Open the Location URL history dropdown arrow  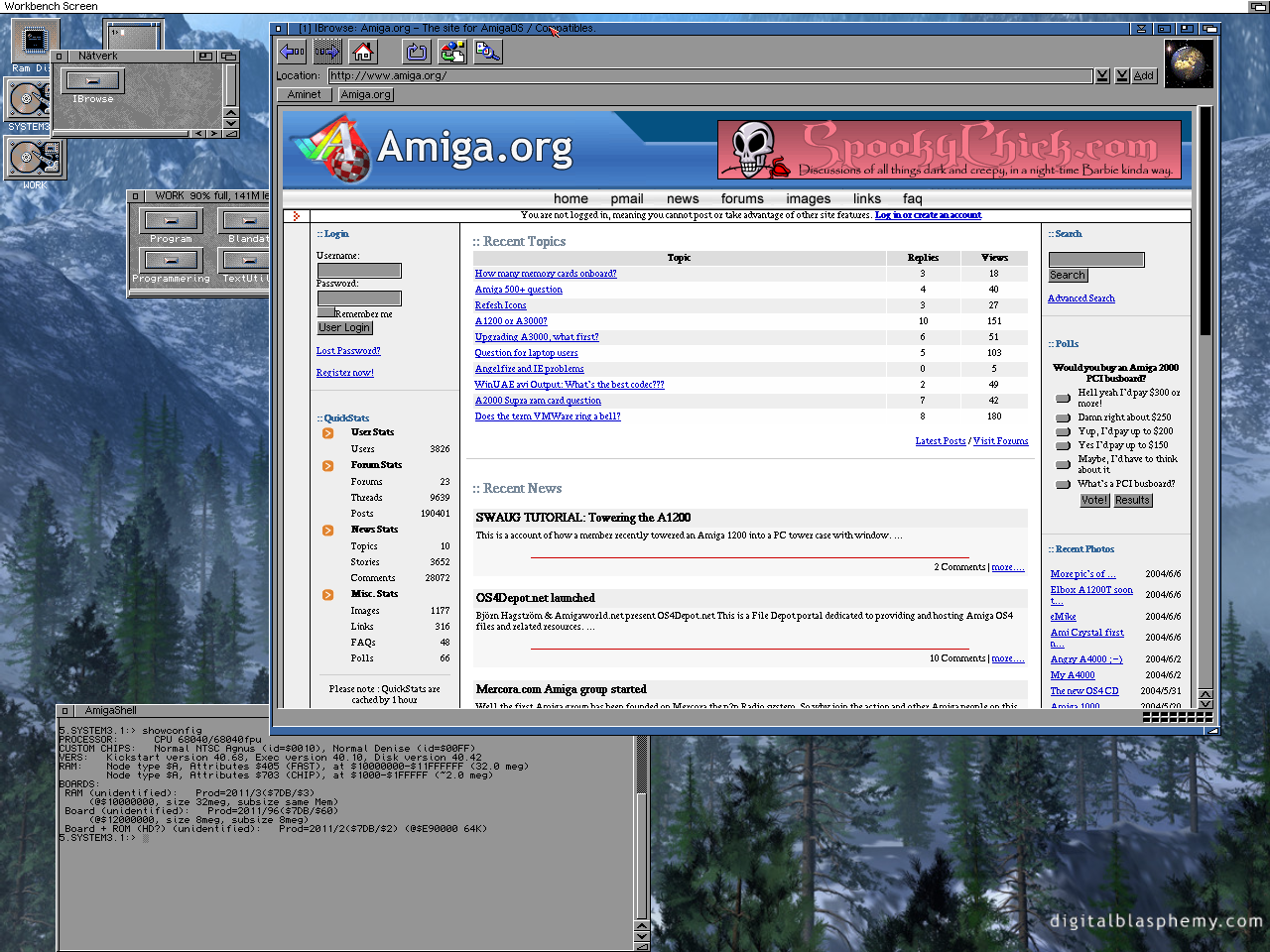1102,75
